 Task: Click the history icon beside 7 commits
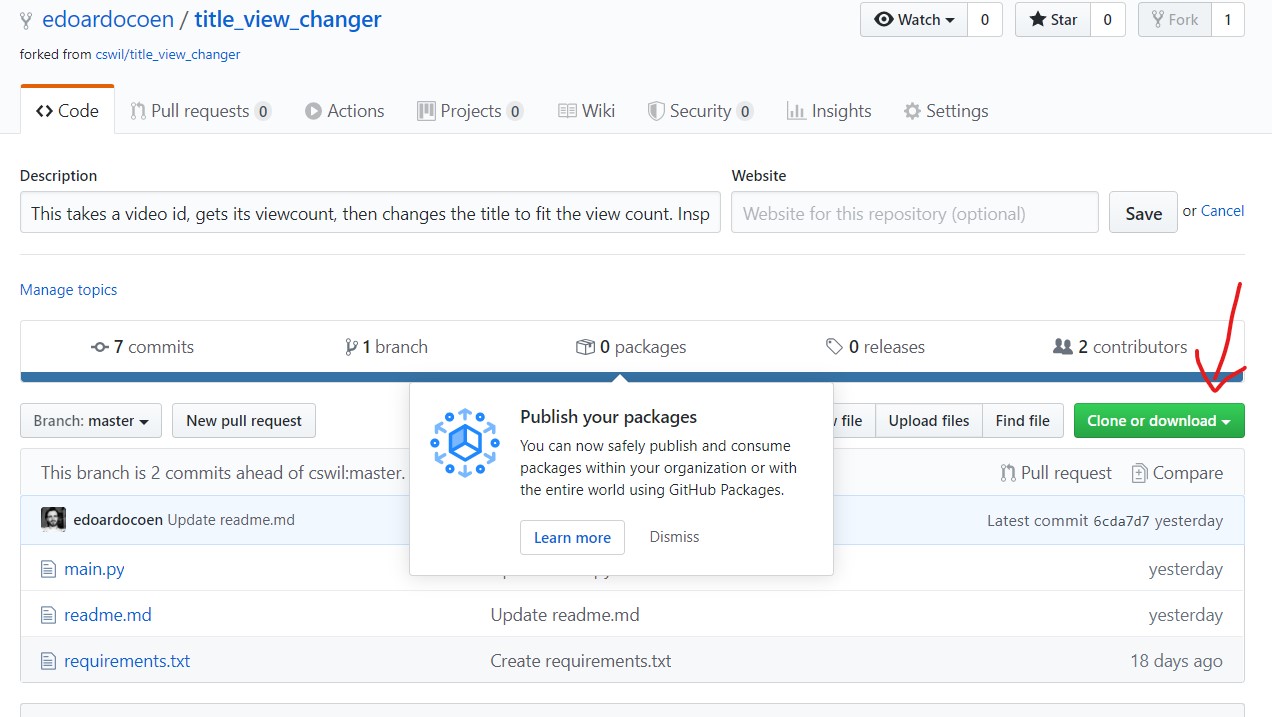coord(99,347)
